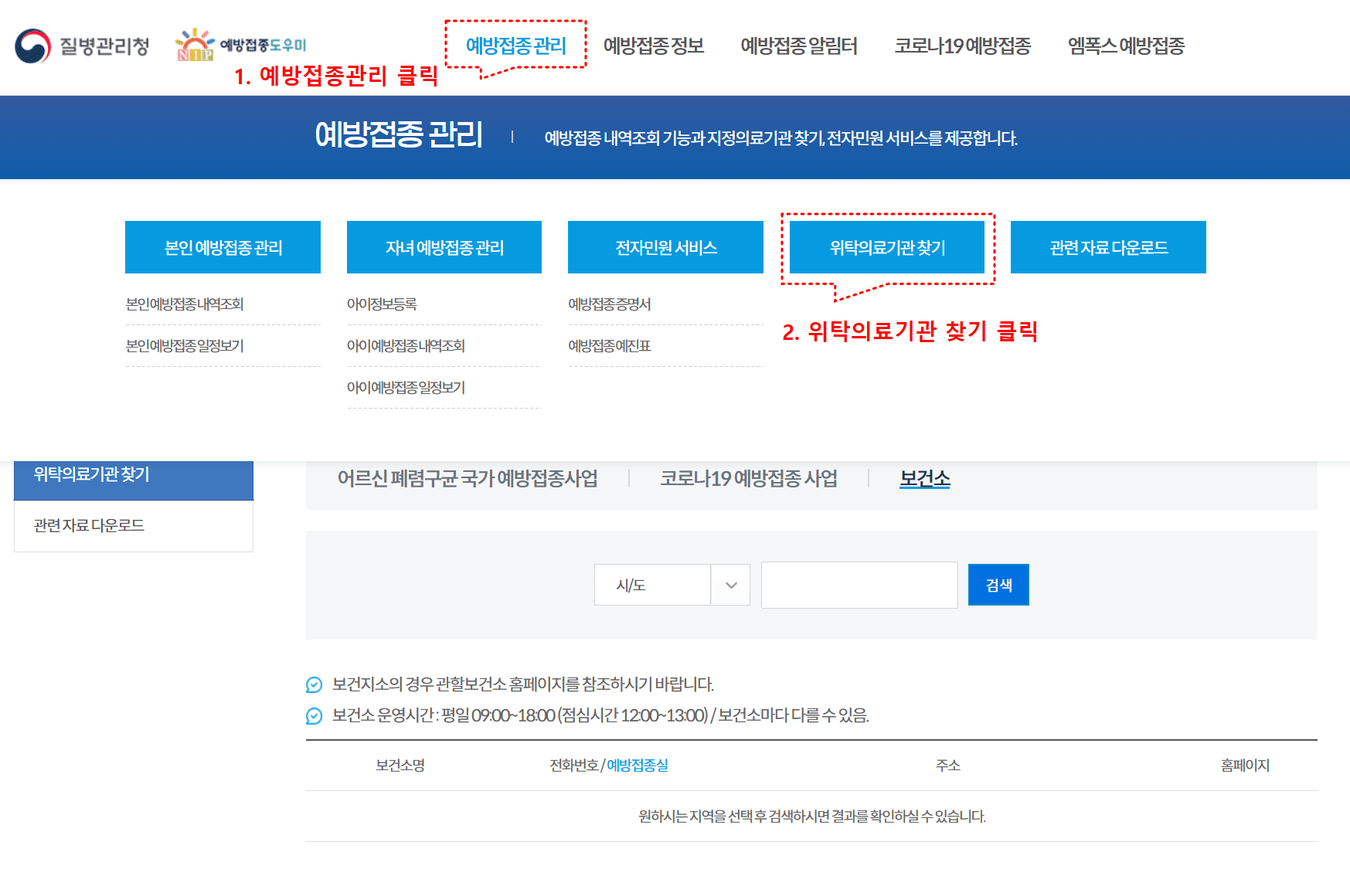The image size is (1350, 896).
Task: Switch to the 보건소 tab
Action: coord(924,478)
